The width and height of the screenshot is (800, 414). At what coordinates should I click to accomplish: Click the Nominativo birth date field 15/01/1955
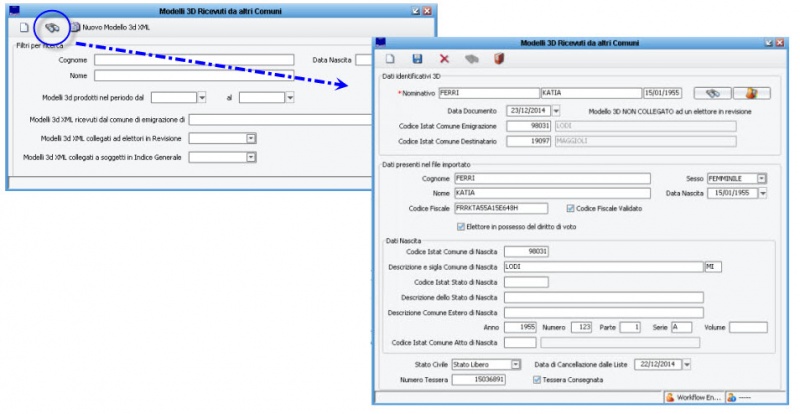coord(662,93)
